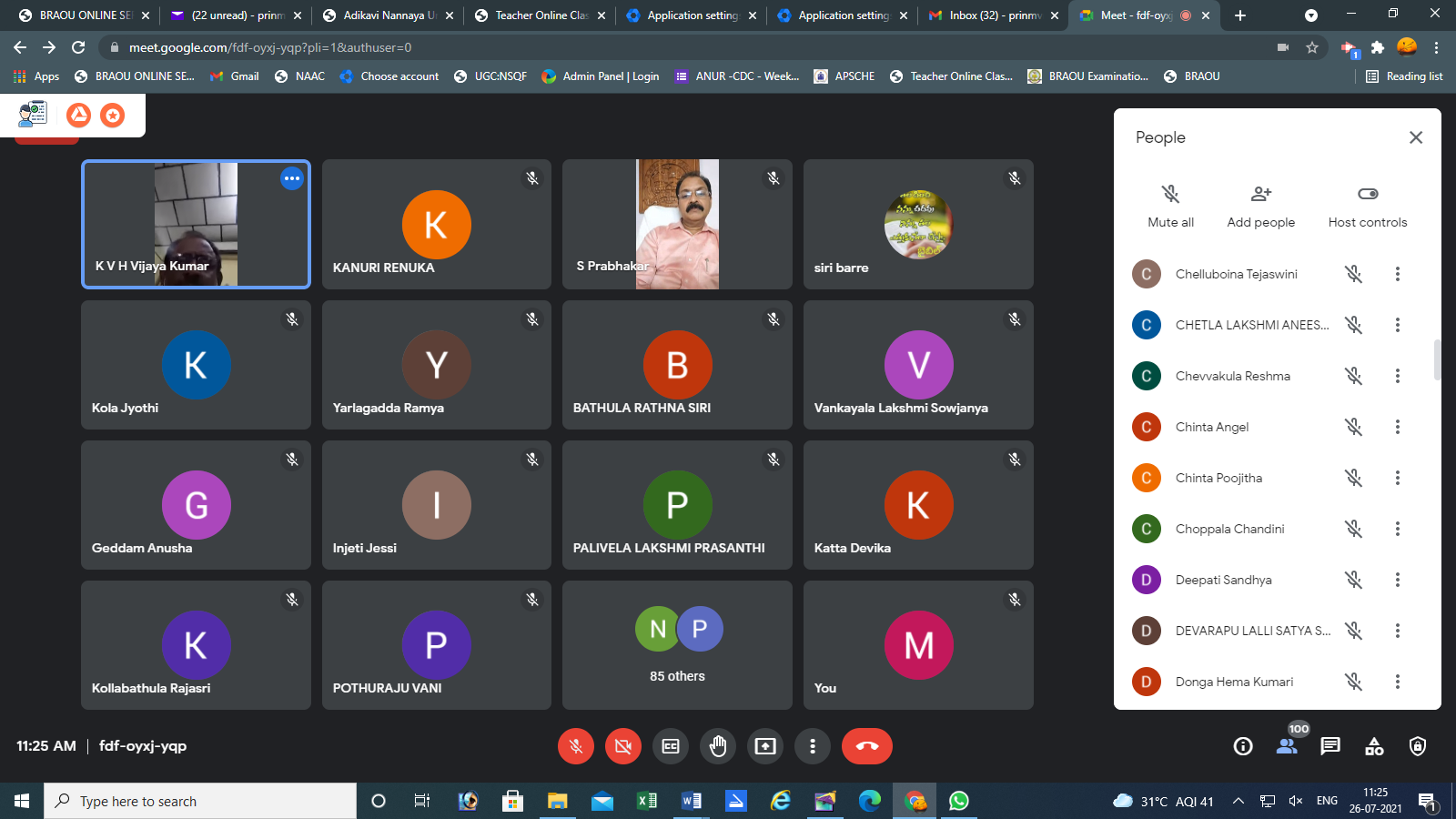
Task: Click the 85 others participant tile
Action: point(677,645)
